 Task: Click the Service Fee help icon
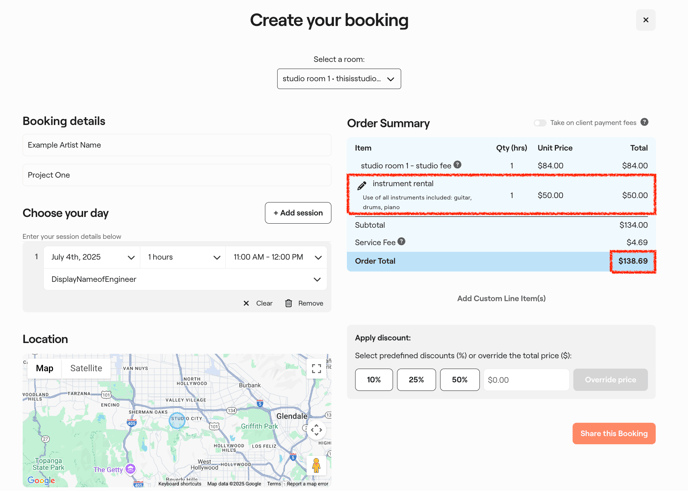401,242
